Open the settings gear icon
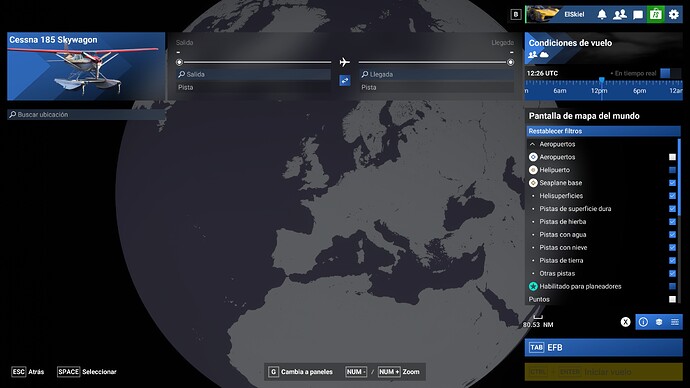Viewport: 690px width, 388px height. 674,15
